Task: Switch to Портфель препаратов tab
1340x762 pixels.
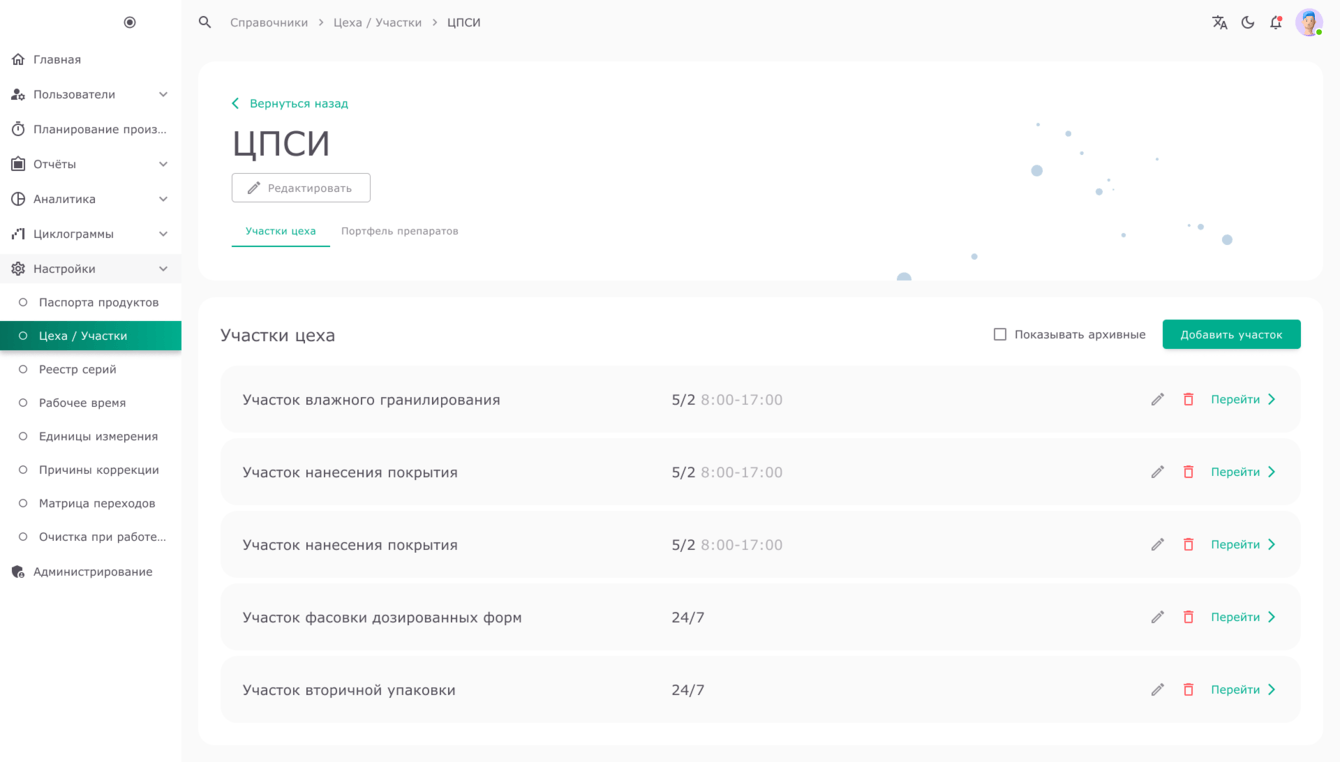Action: [x=399, y=231]
